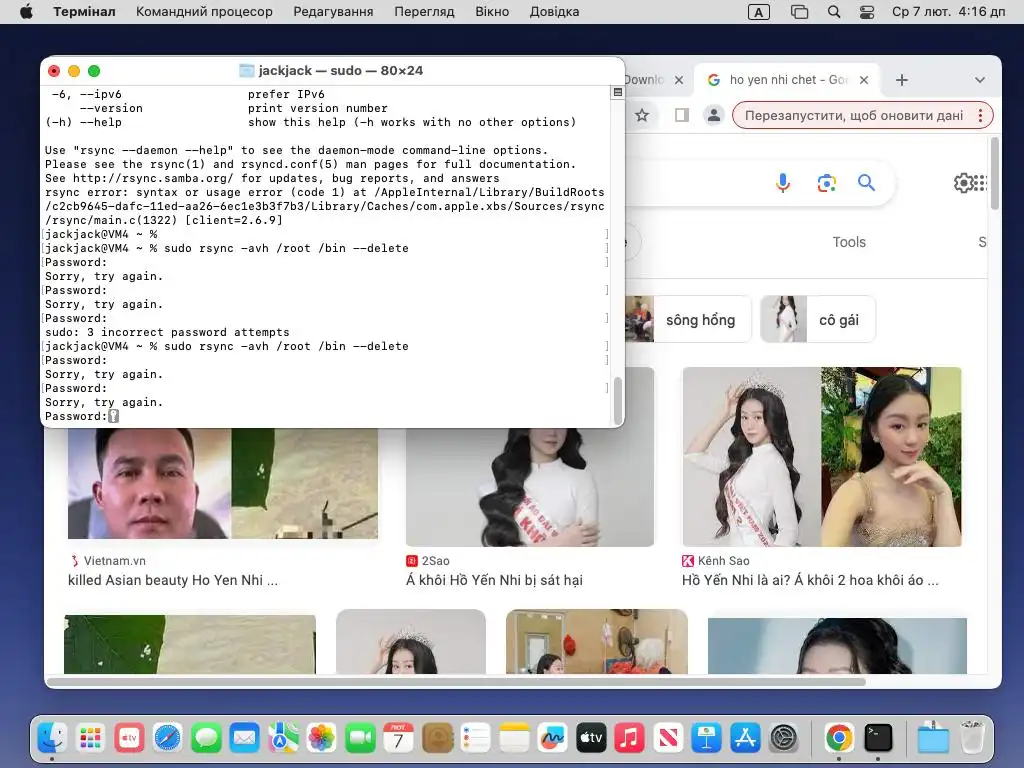Open a new Chrome tab
The height and width of the screenshot is (768, 1024).
pyautogui.click(x=902, y=80)
